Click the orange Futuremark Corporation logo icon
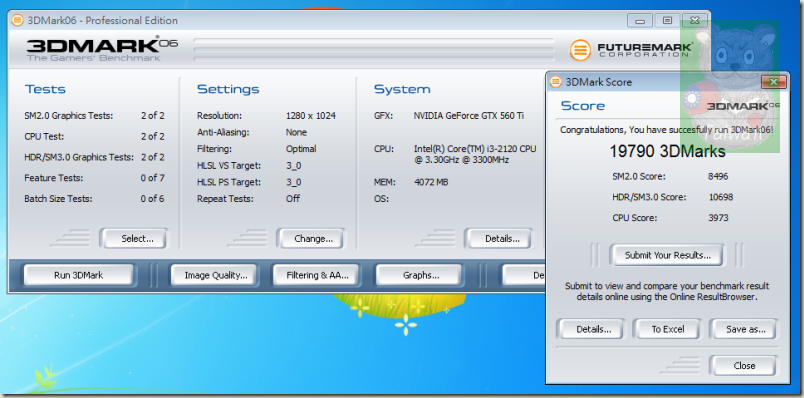 580,50
